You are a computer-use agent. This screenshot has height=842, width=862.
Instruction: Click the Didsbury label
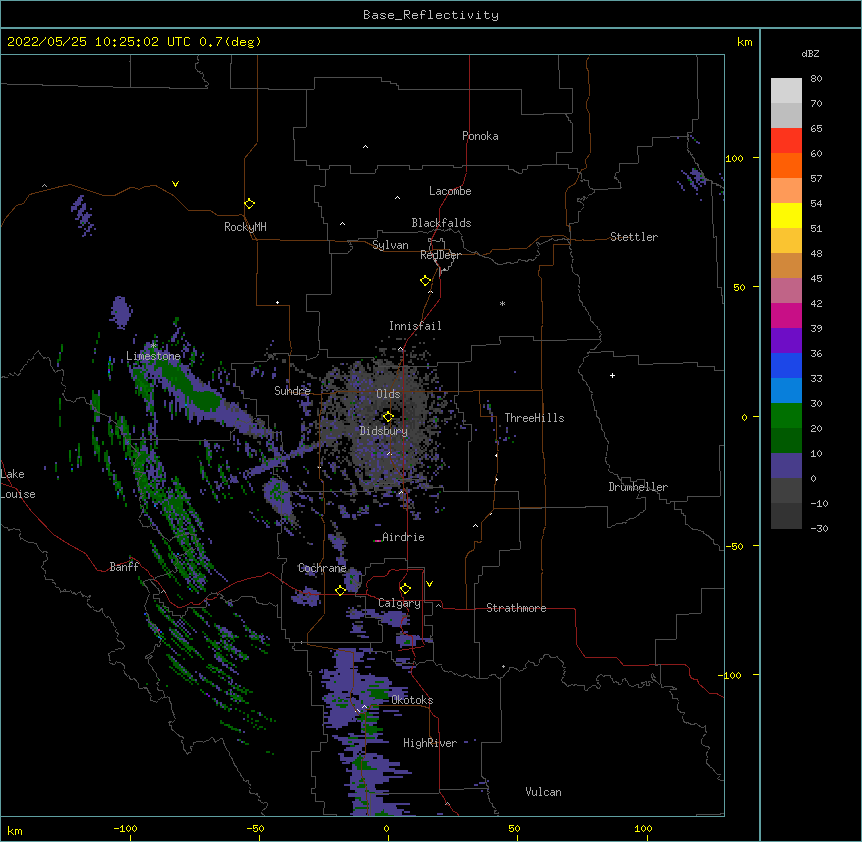384,431
